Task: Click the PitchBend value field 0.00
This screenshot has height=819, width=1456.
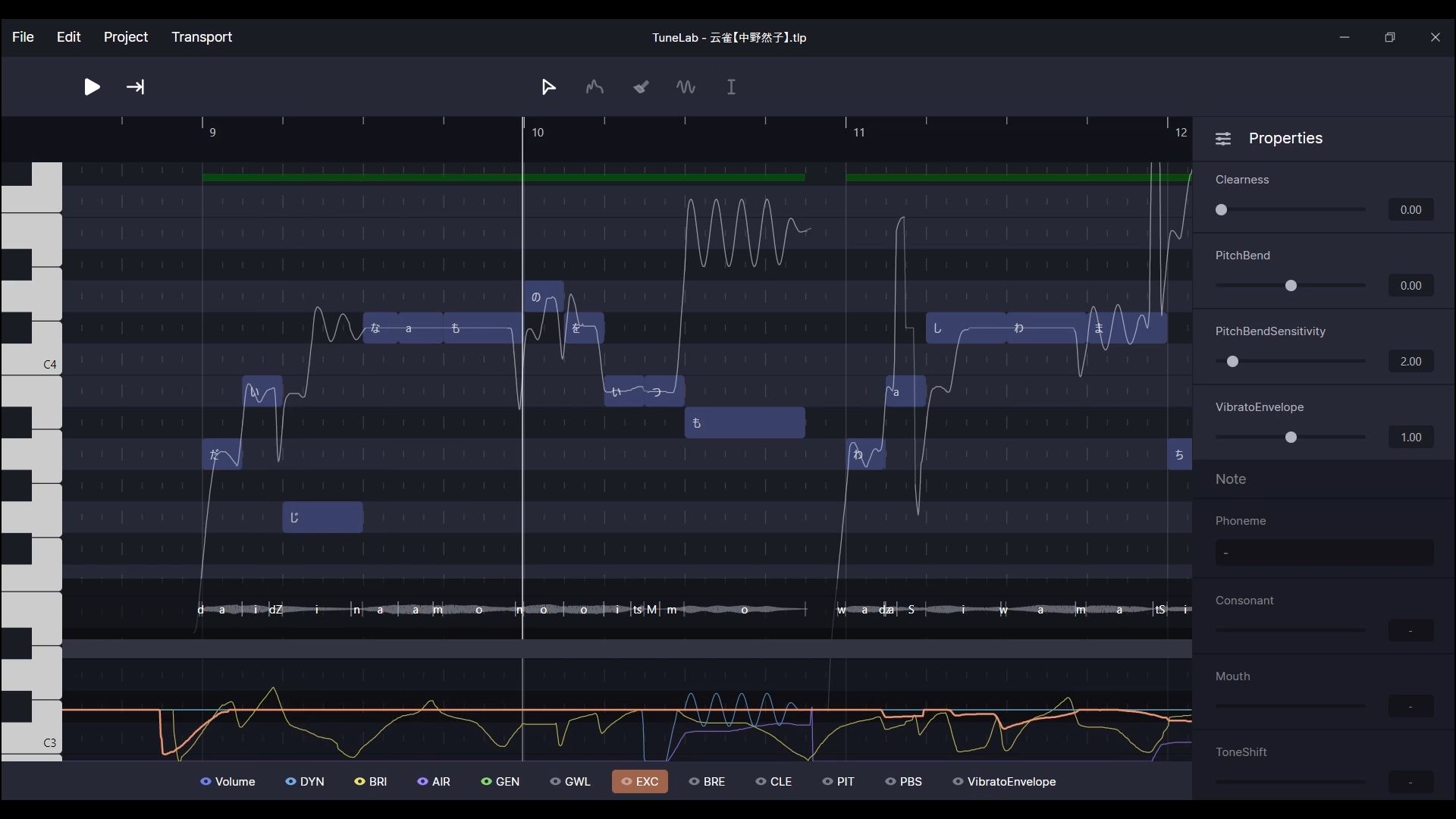Action: tap(1410, 286)
